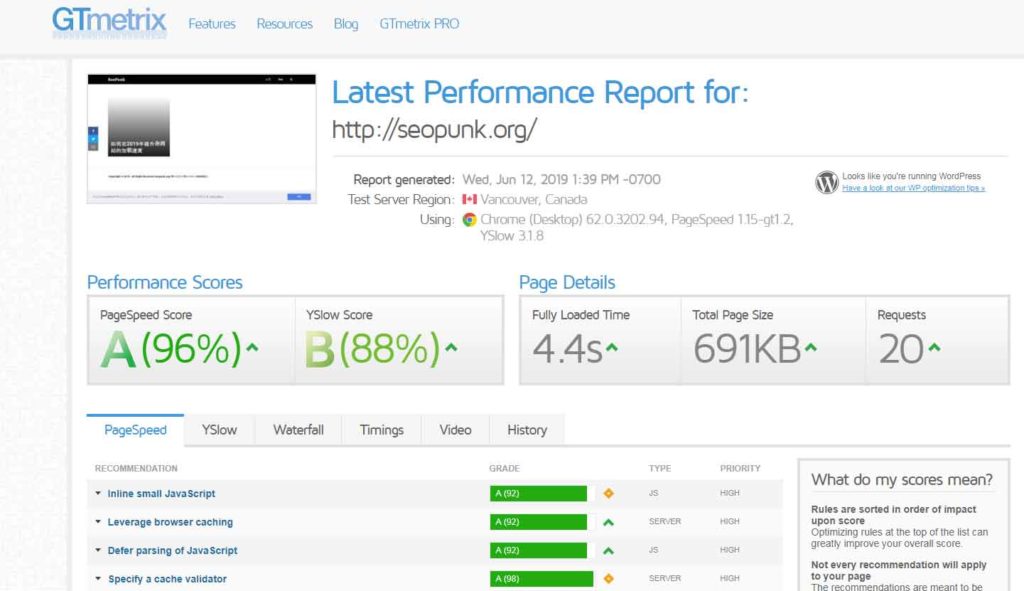Click the WordPress logo icon
The height and width of the screenshot is (591, 1024).
point(826,182)
